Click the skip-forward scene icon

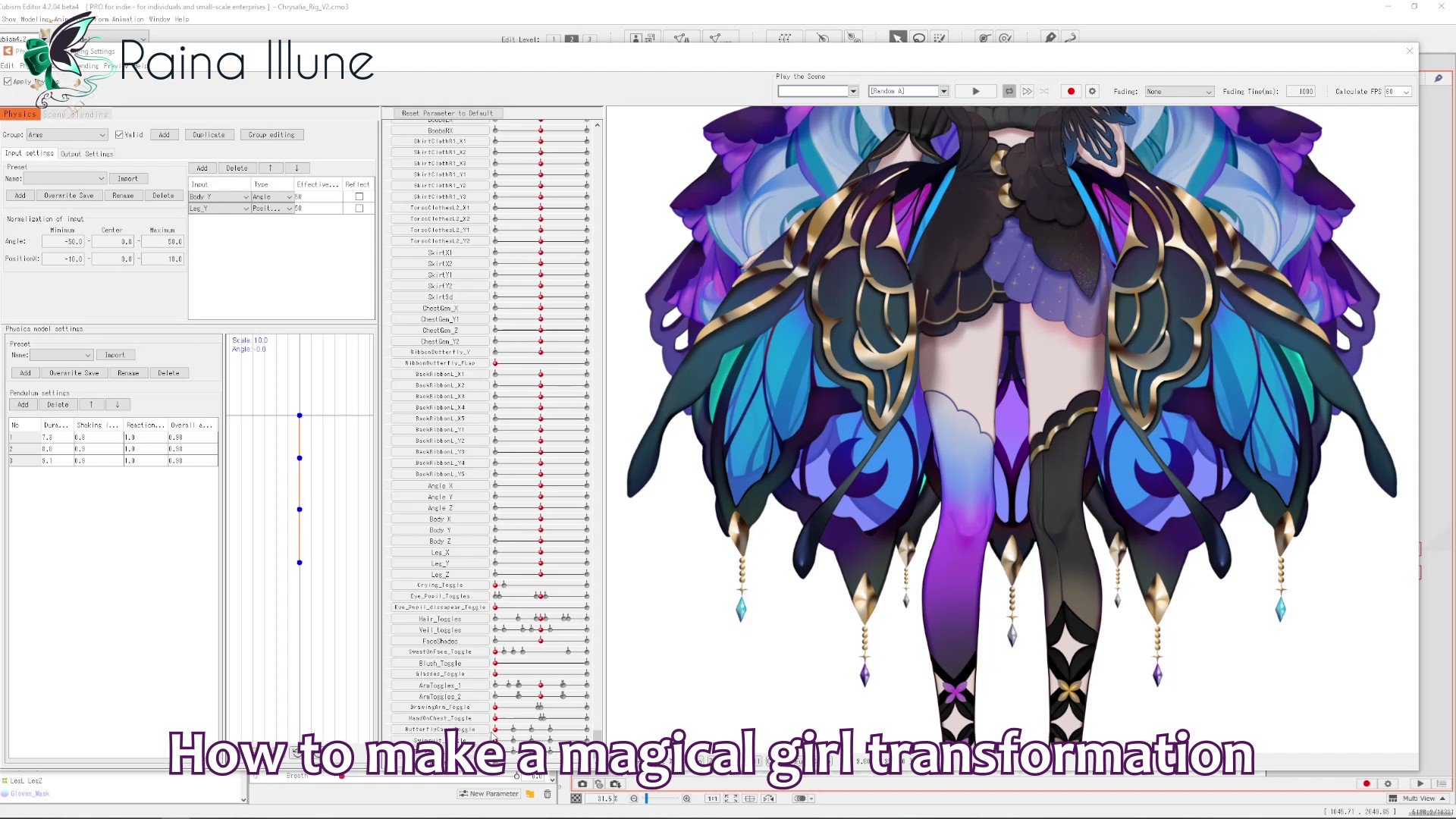click(1027, 91)
